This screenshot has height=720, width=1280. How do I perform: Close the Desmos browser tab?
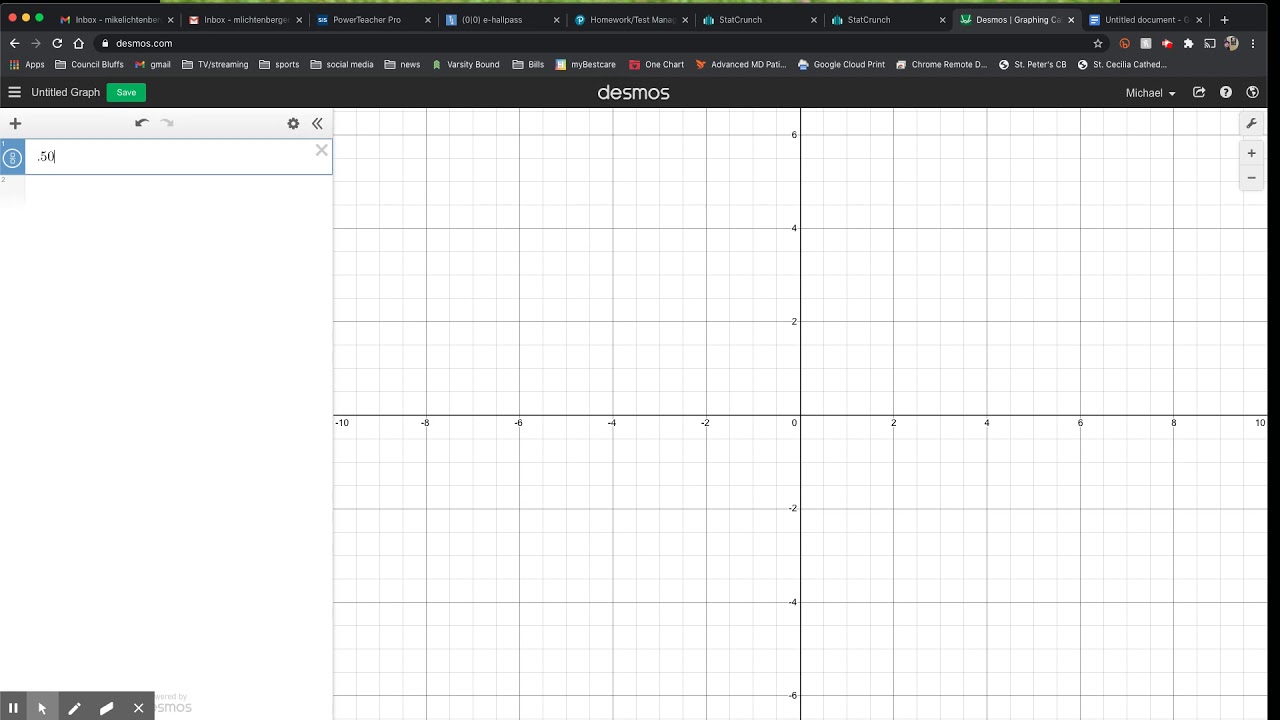1071,20
